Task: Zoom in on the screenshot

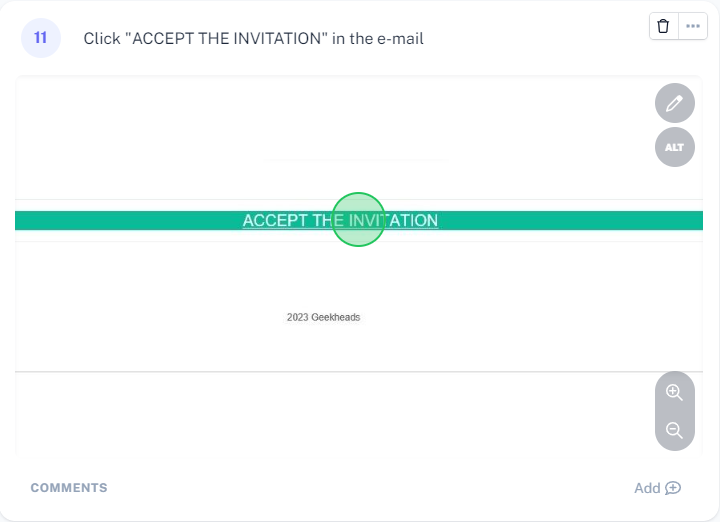Action: [x=675, y=393]
